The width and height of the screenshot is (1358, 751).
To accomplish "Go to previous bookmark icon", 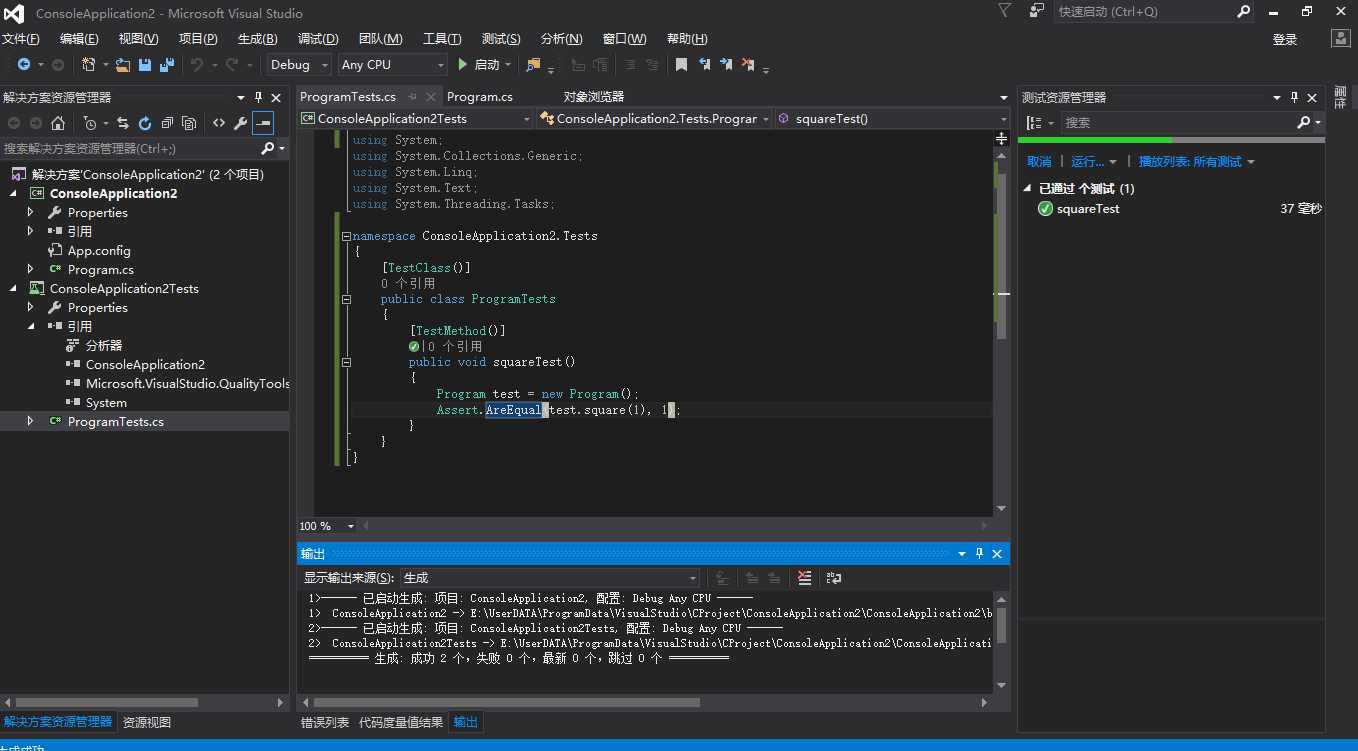I will click(x=704, y=65).
